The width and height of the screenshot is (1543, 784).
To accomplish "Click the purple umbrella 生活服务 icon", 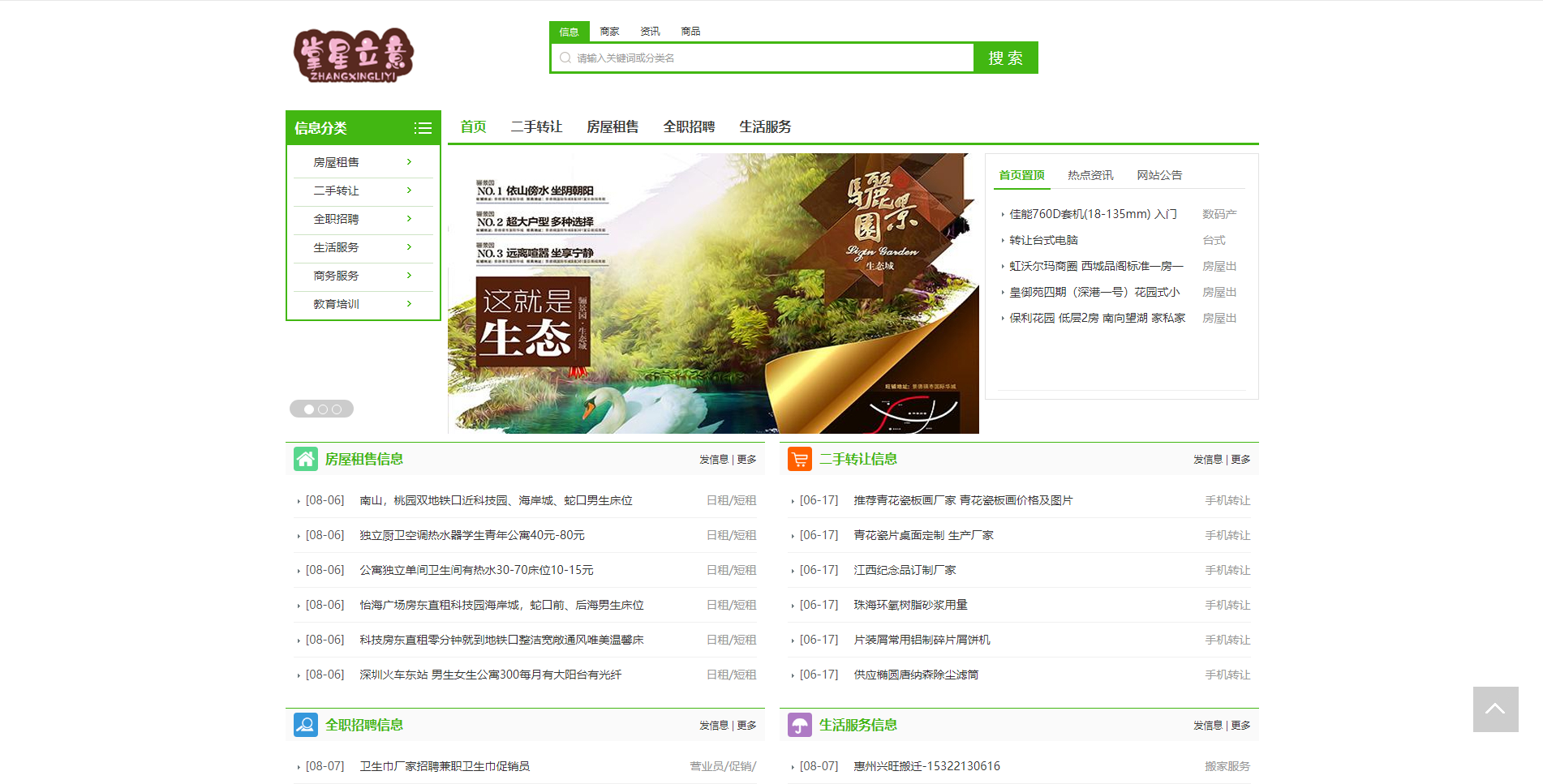I will click(799, 725).
